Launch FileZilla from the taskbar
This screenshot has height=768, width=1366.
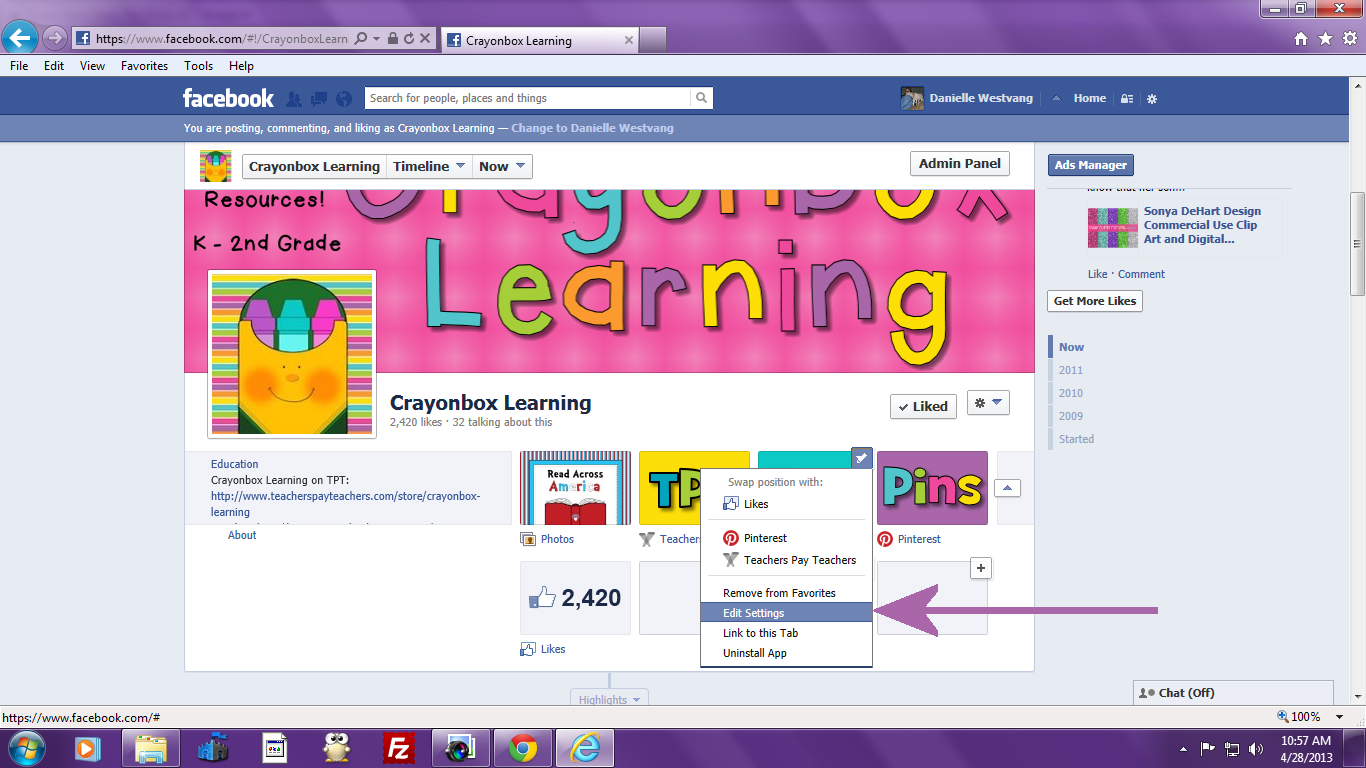(400, 747)
